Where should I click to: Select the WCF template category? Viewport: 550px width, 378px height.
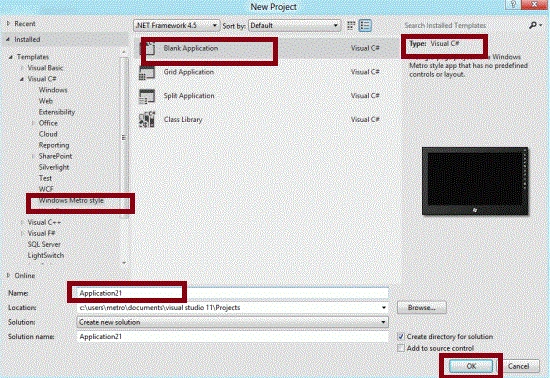click(x=46, y=189)
